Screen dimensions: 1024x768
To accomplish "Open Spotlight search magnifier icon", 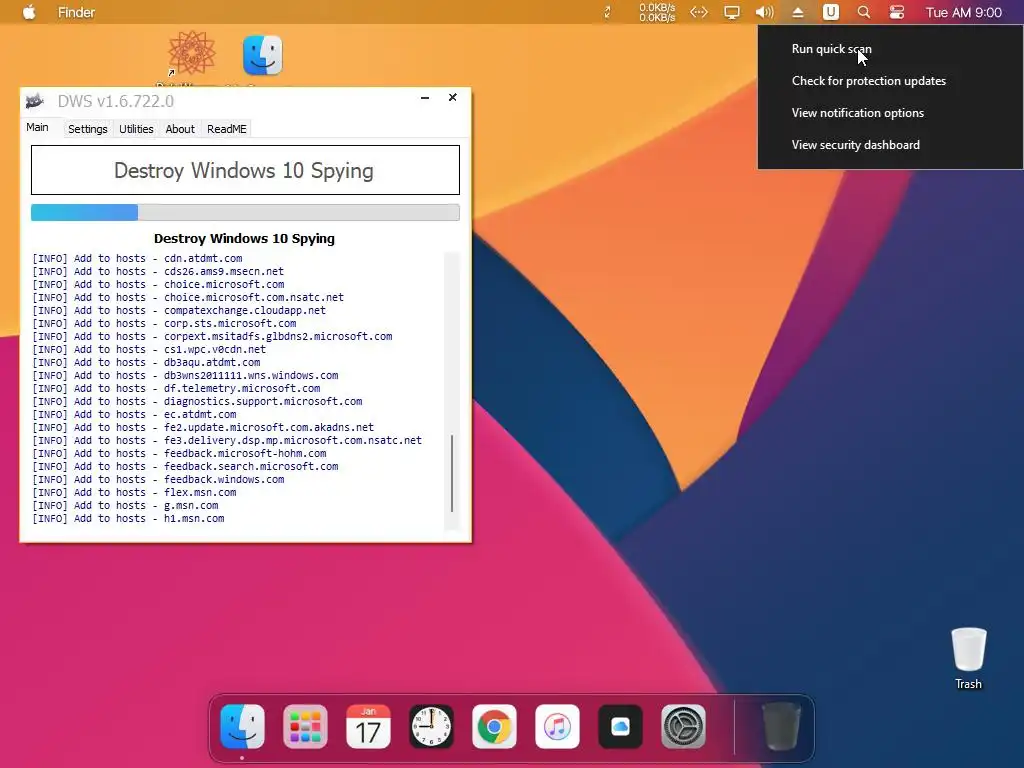I will [863, 12].
